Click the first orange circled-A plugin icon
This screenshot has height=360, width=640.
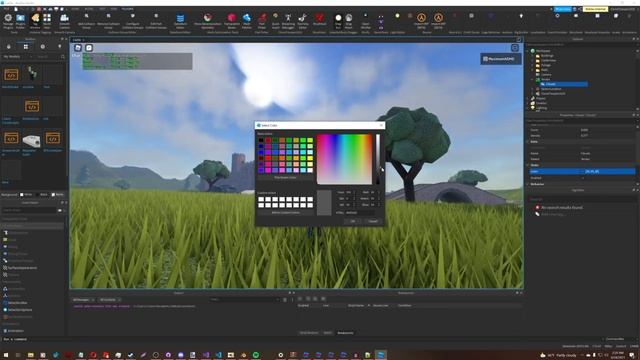[x=421, y=19]
